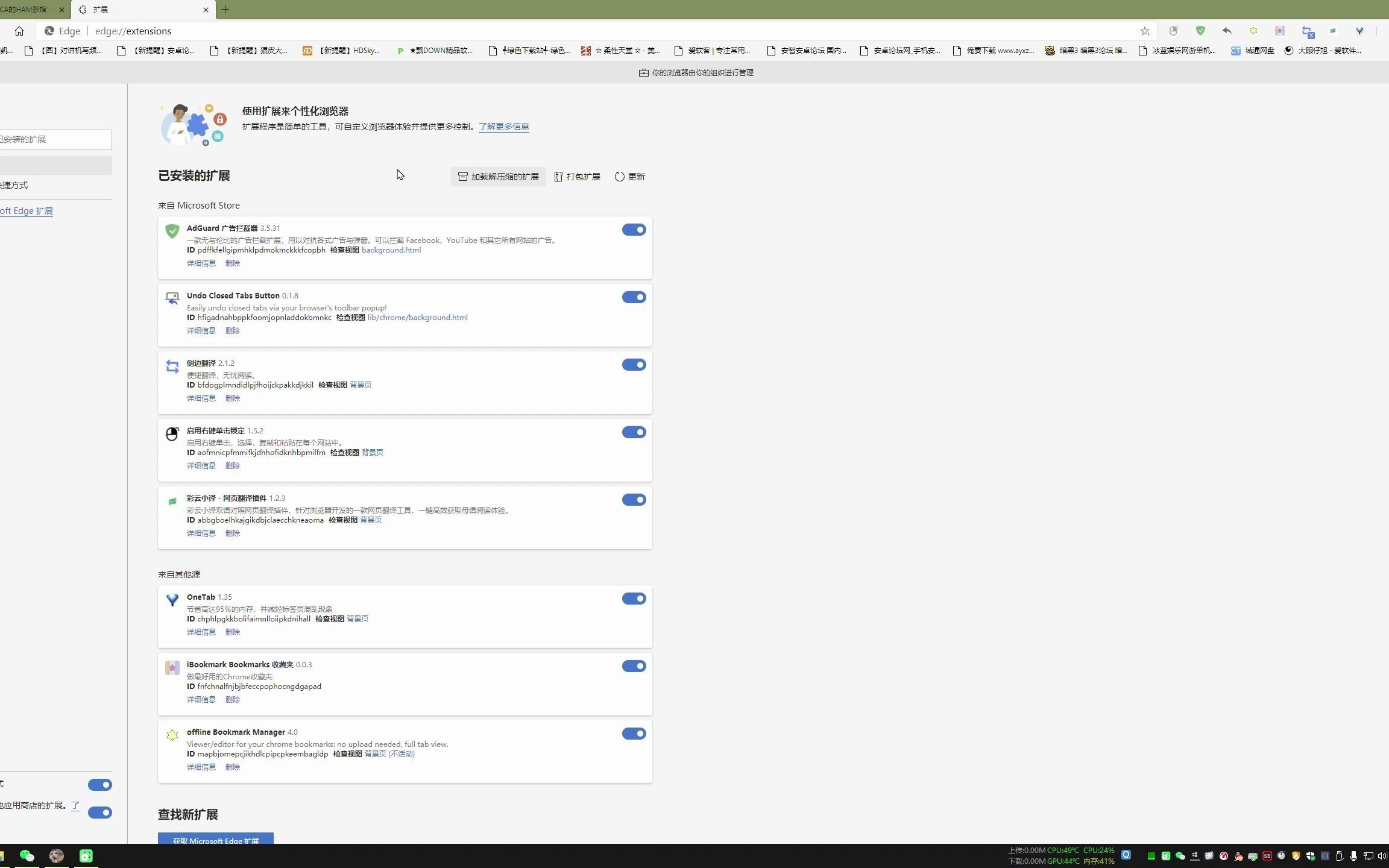Viewport: 1389px width, 868px height.
Task: Add page to favorites star icon
Action: [x=1145, y=31]
